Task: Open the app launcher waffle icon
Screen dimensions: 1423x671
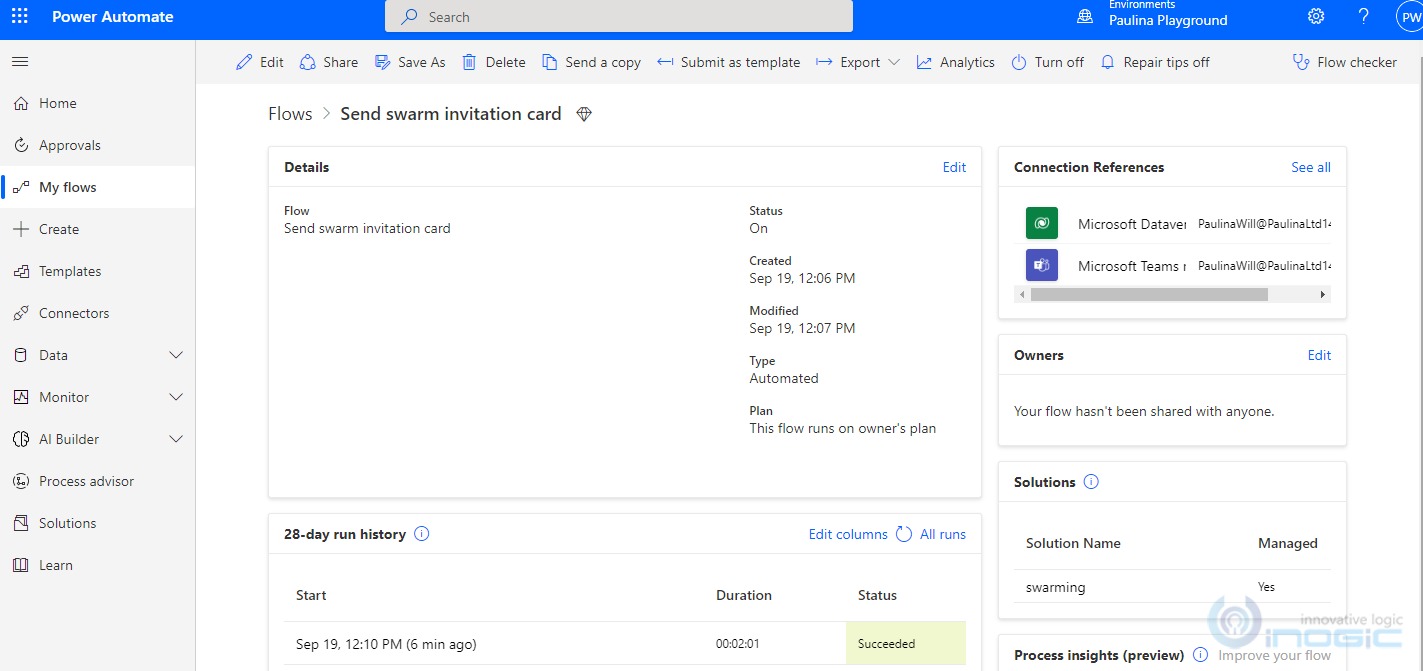Action: pos(19,17)
